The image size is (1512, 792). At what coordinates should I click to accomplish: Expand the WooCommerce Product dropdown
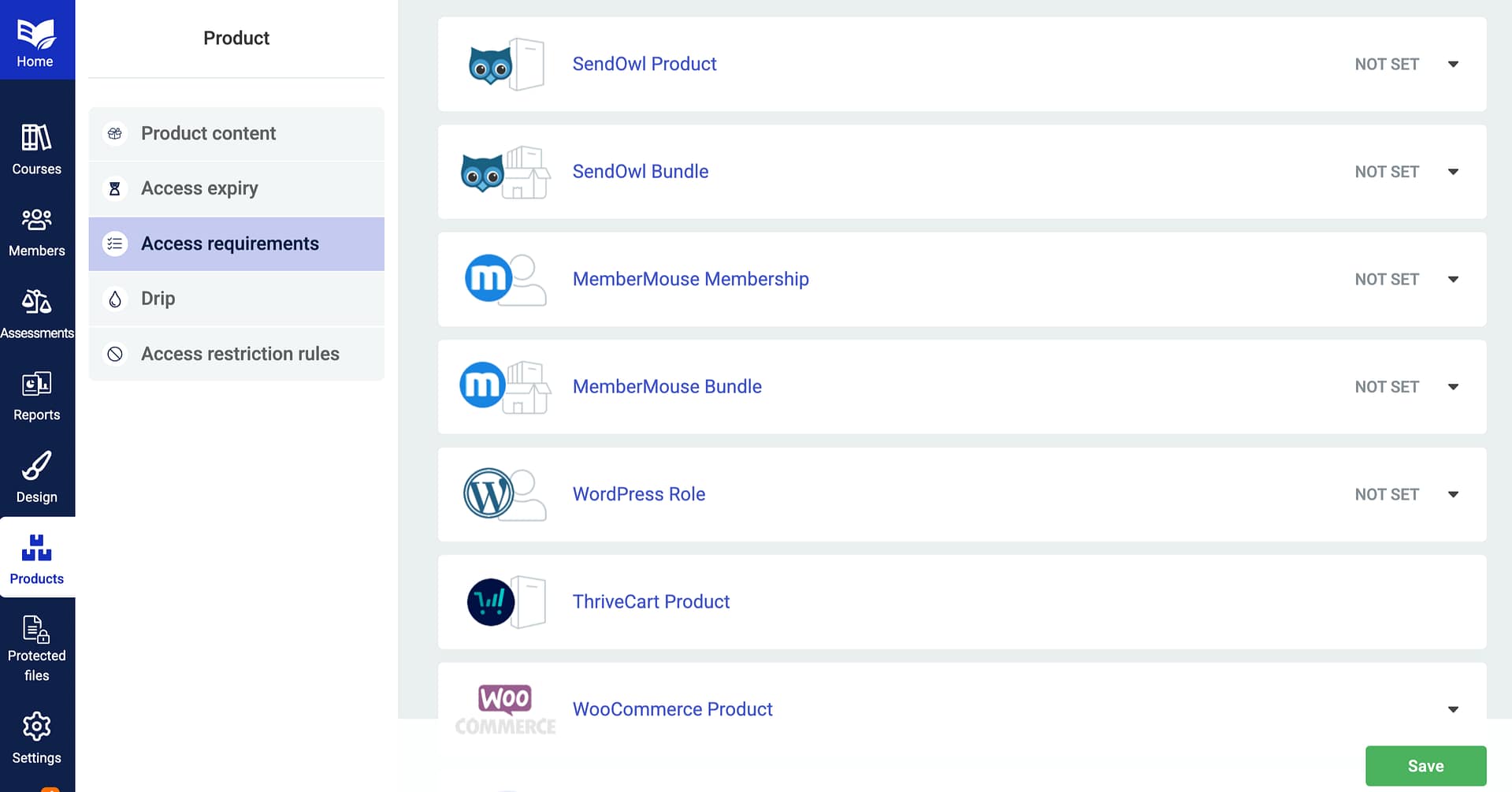point(1454,708)
